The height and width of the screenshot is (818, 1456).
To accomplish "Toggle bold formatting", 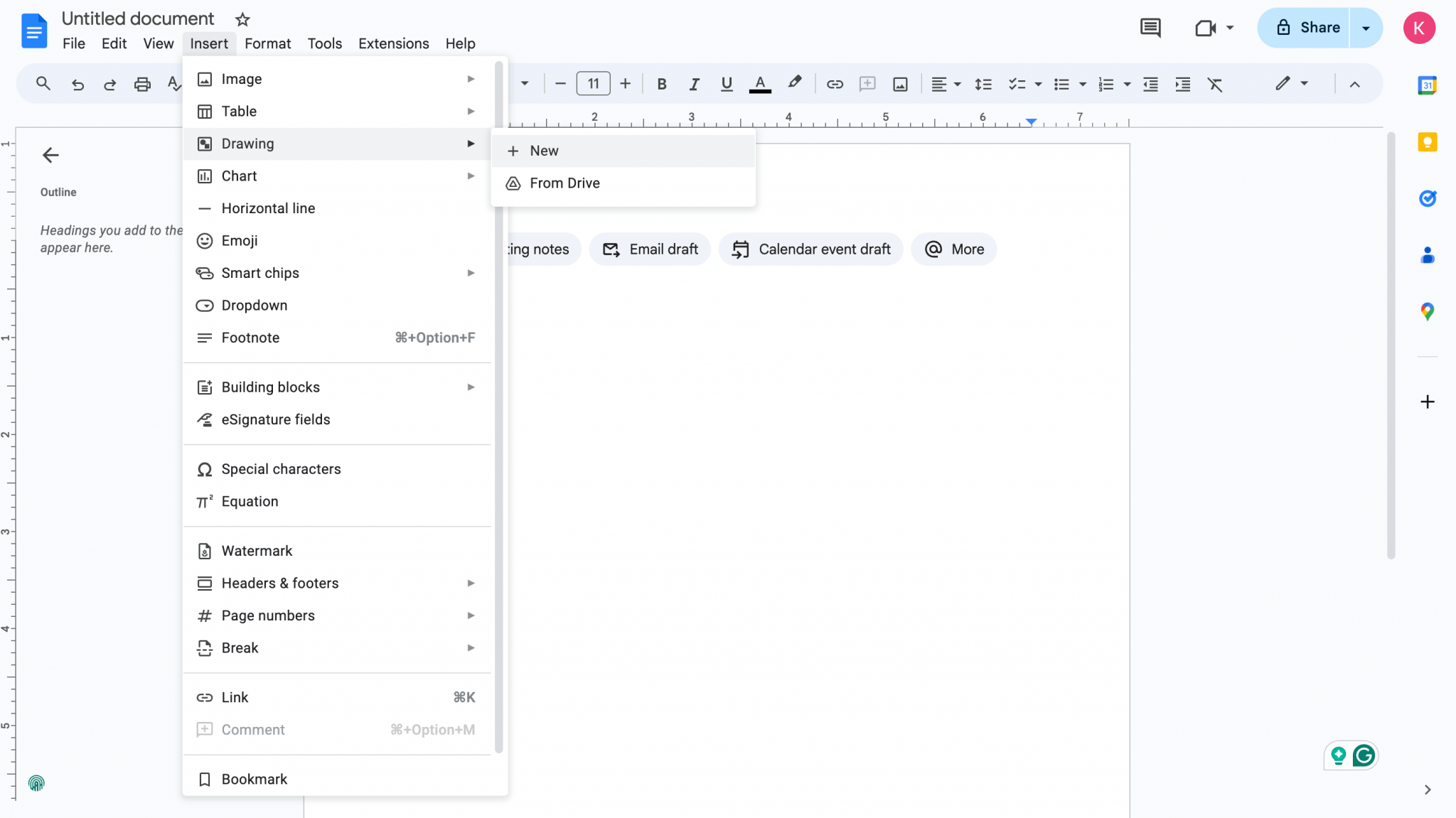I will click(661, 83).
